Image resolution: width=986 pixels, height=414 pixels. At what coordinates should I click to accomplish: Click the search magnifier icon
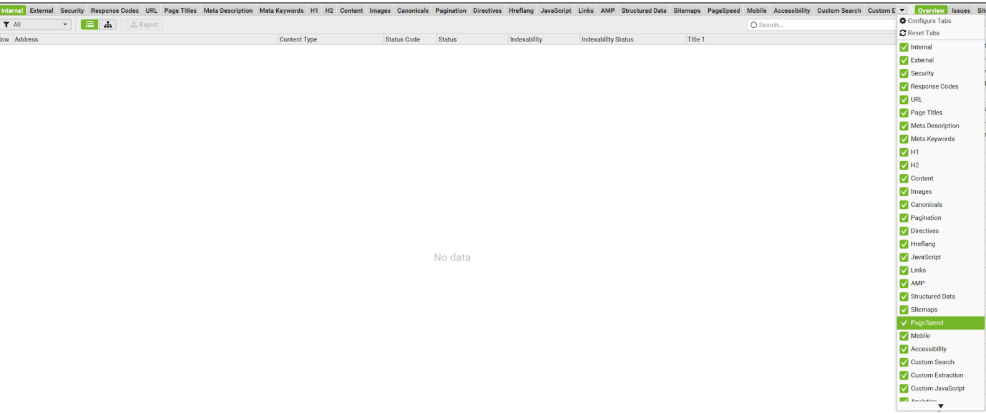pyautogui.click(x=754, y=24)
